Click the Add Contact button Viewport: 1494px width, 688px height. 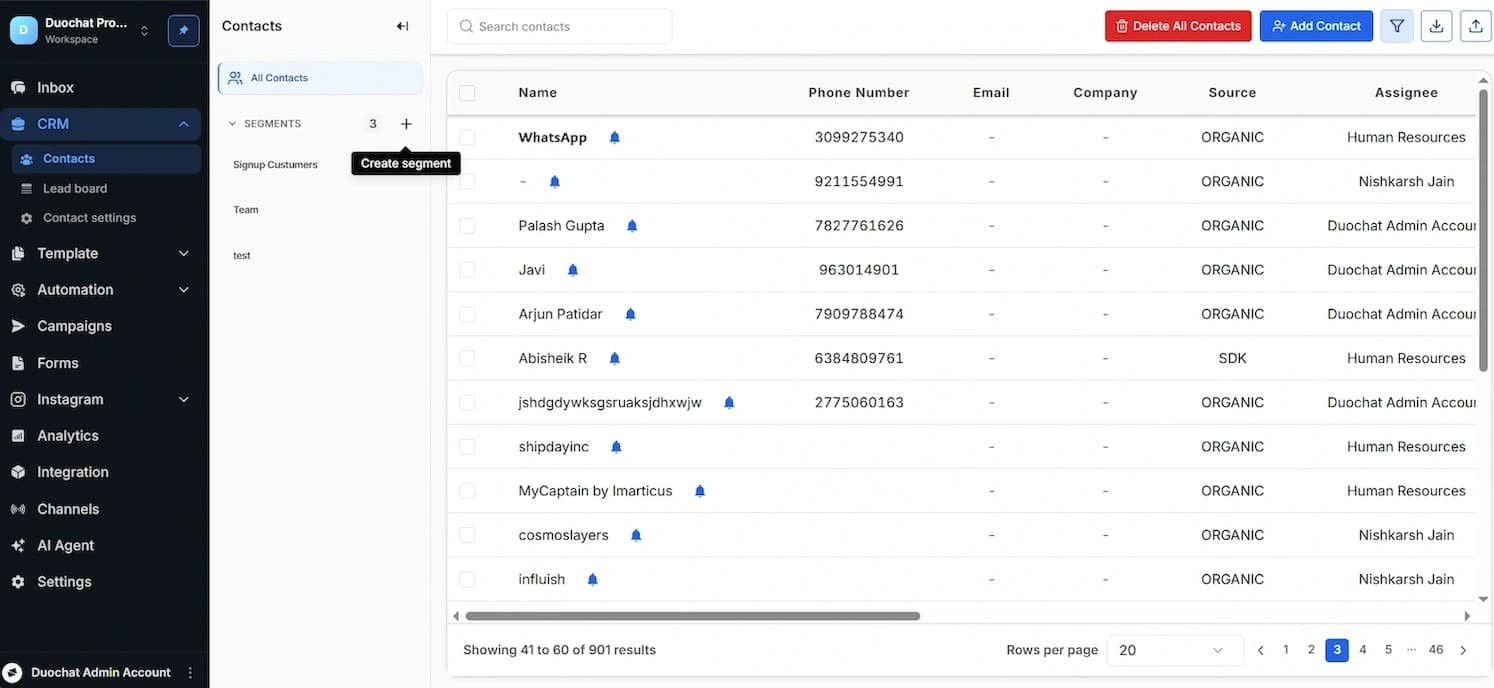click(1316, 26)
